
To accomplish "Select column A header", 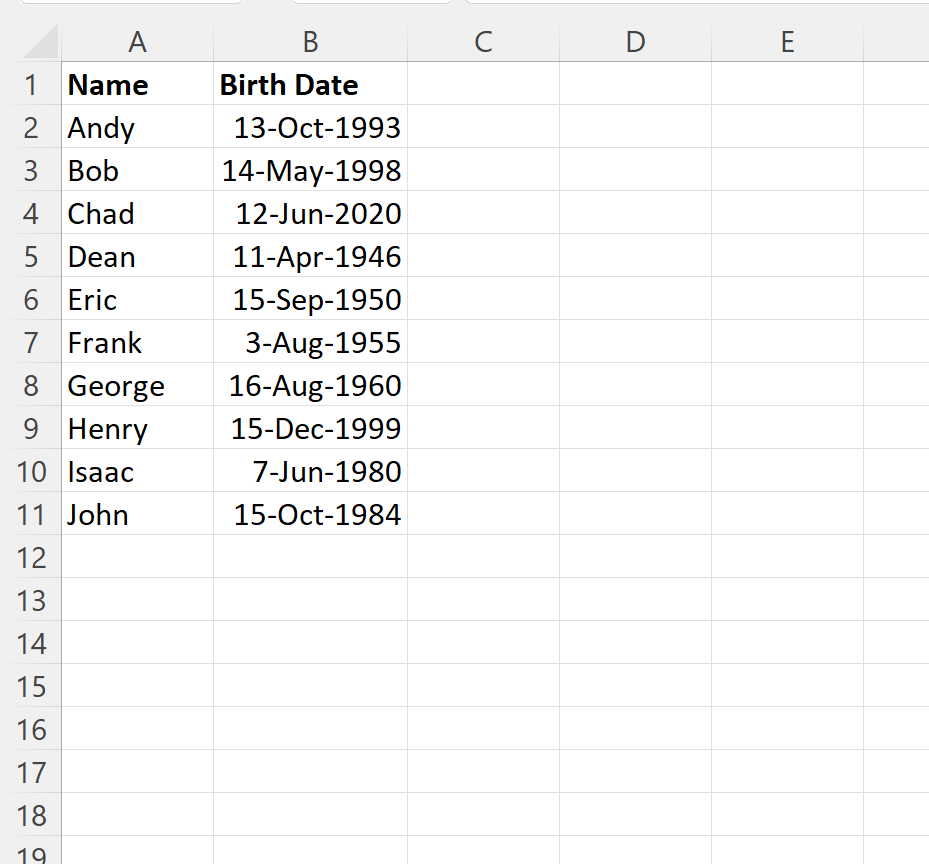I will pos(137,42).
